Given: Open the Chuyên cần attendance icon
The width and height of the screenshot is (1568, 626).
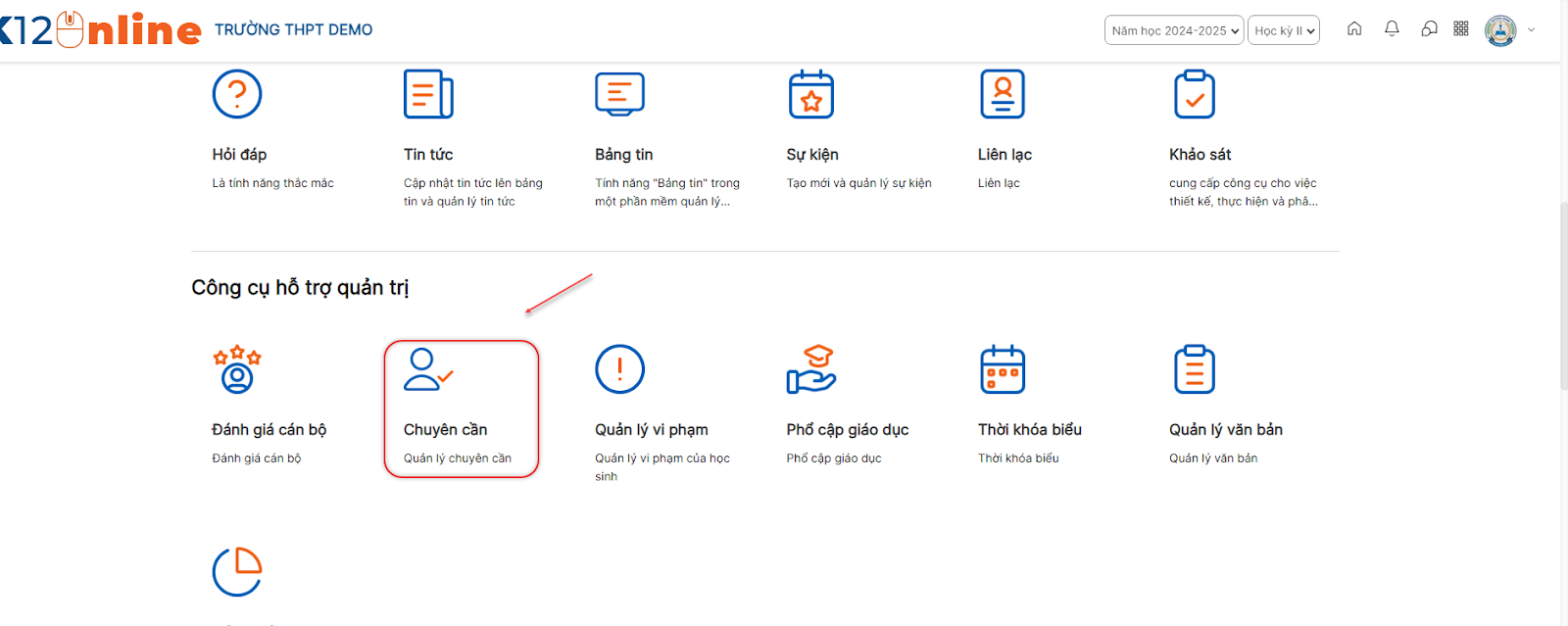Looking at the screenshot, I should click(428, 369).
